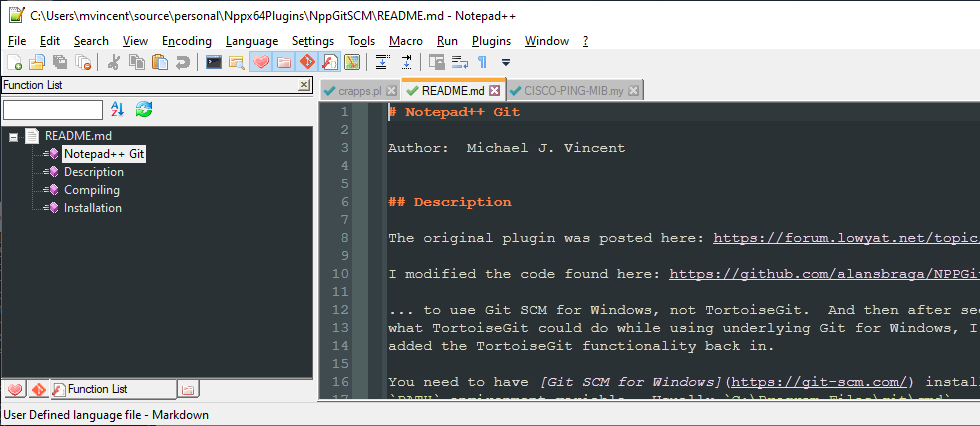This screenshot has width=980, height=426.
Task: Click the toolbar icon with downward arrow between lines
Action: tap(382, 62)
